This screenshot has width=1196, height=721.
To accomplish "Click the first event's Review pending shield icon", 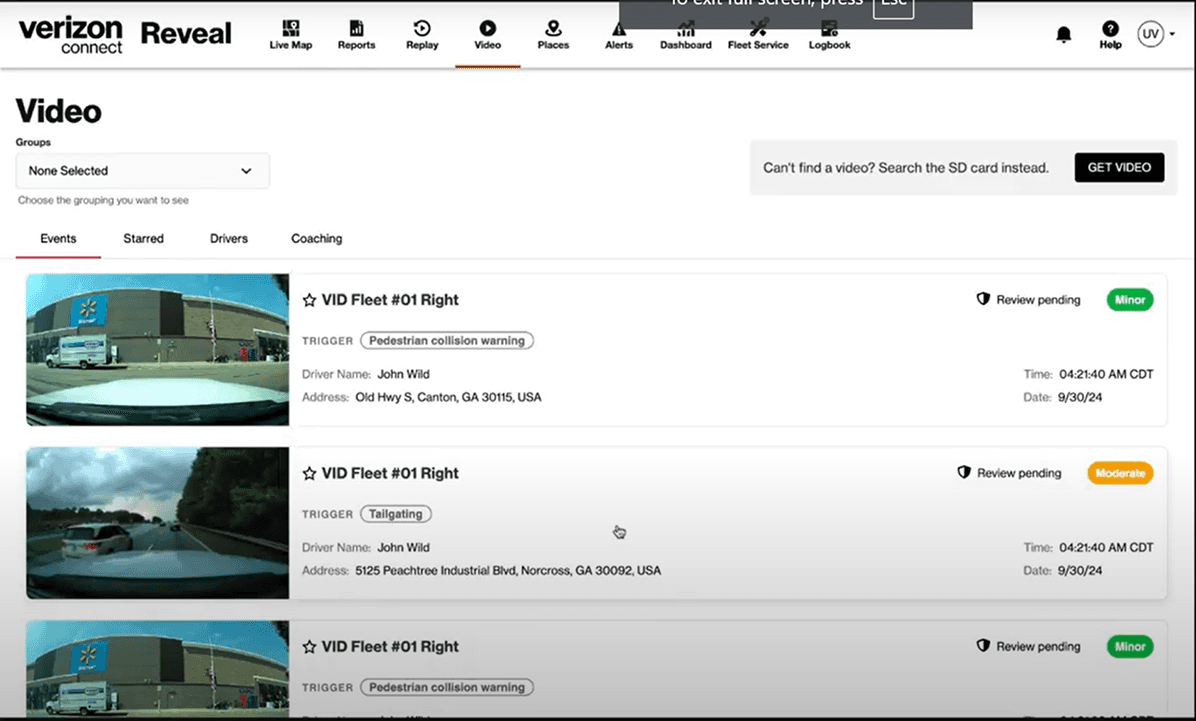I will click(983, 299).
